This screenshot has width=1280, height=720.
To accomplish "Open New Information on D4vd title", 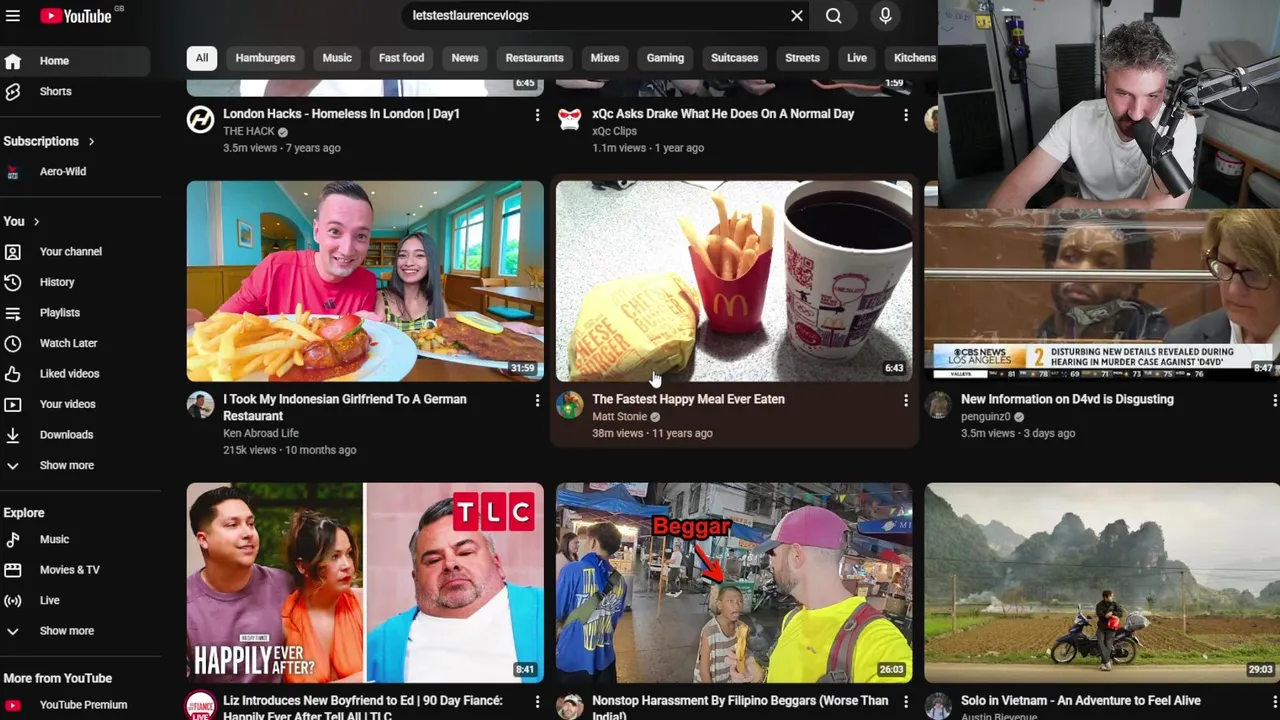I will point(1067,399).
